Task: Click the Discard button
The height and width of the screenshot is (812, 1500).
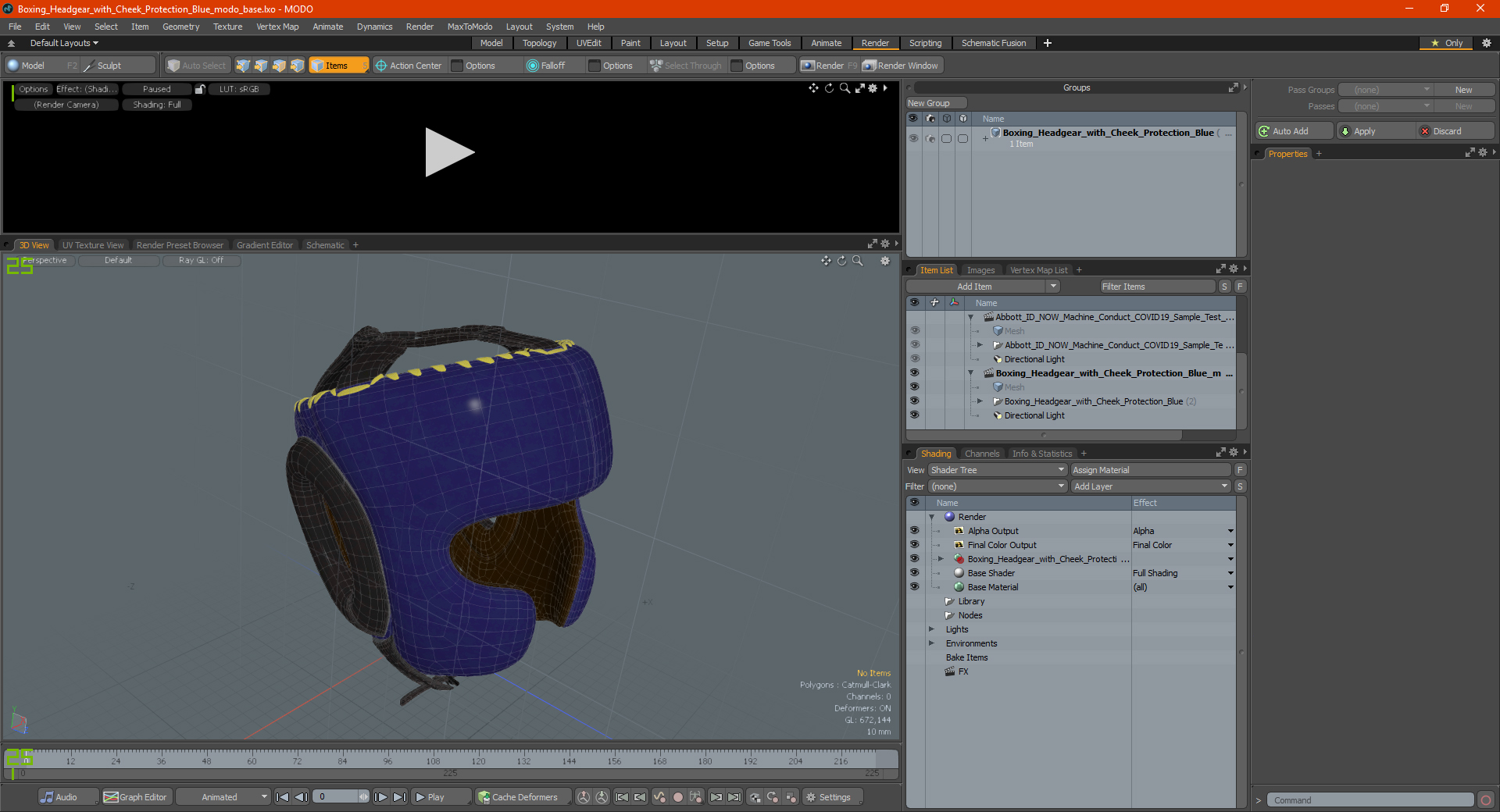Action: [x=1456, y=131]
